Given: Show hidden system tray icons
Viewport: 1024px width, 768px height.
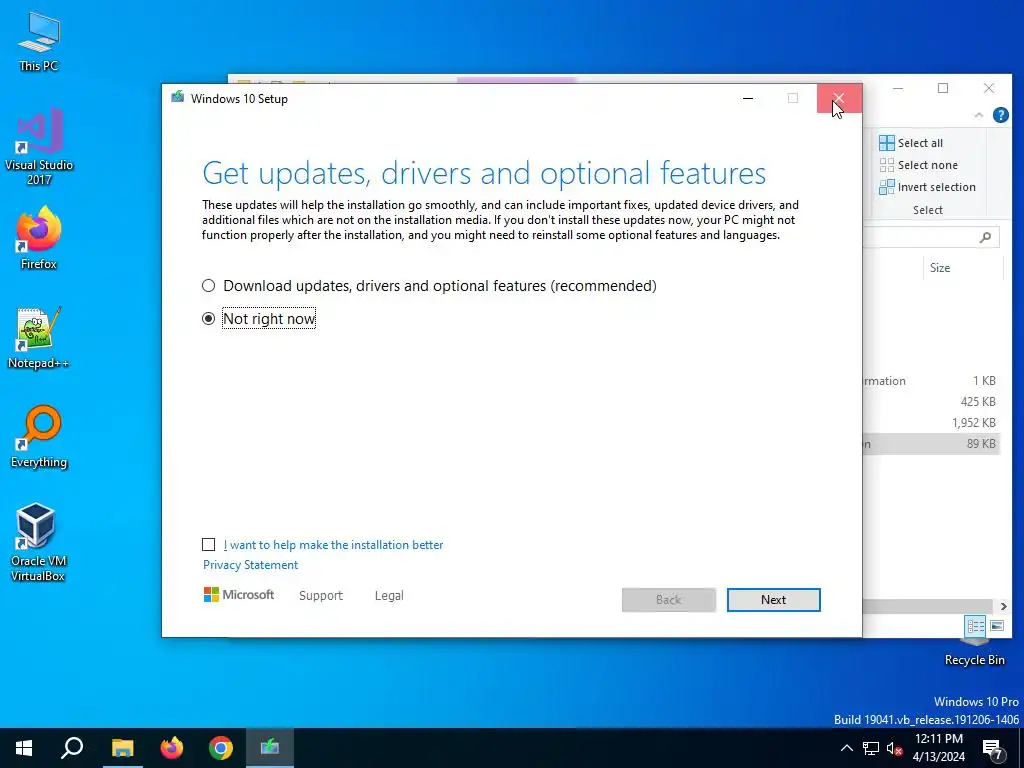Looking at the screenshot, I should pyautogui.click(x=846, y=748).
